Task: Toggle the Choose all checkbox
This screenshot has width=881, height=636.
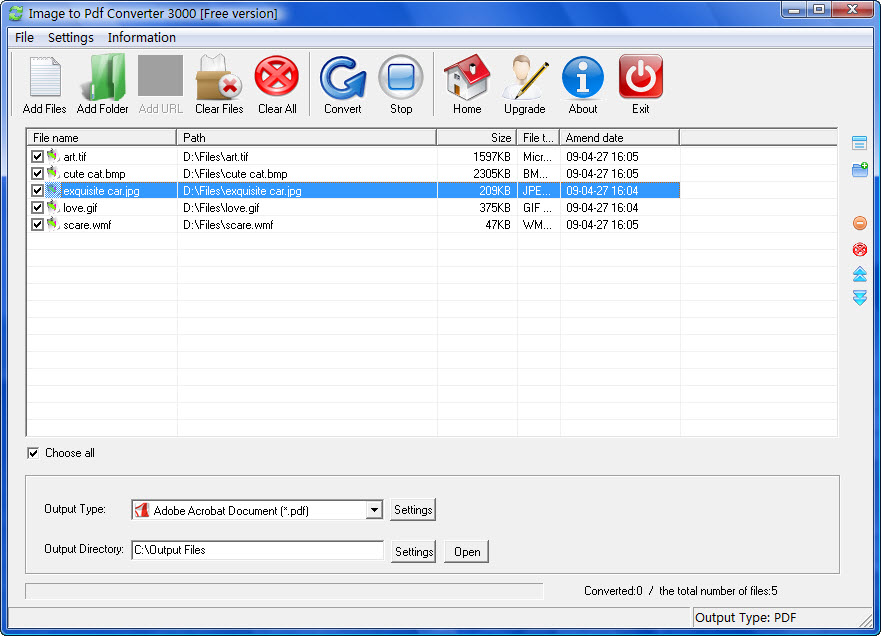Action: [x=34, y=453]
